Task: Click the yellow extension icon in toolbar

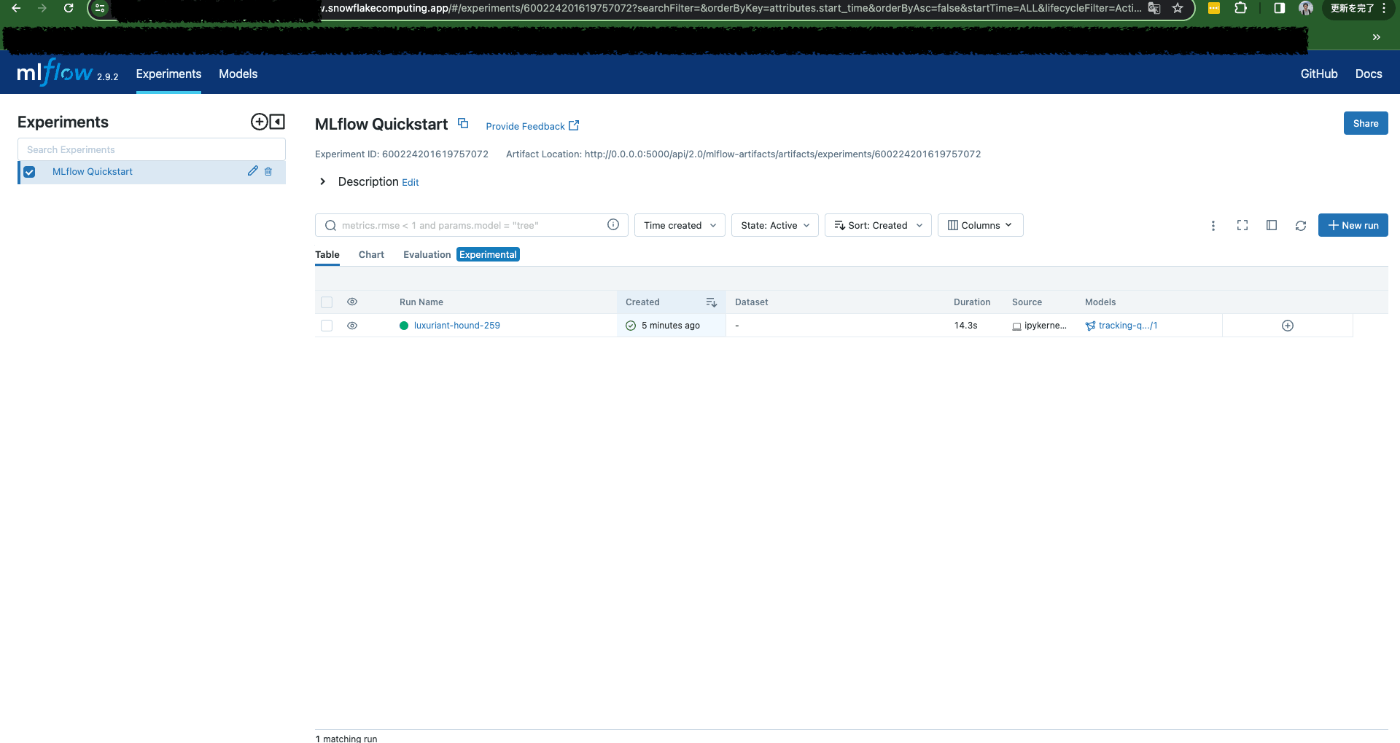Action: click(x=1214, y=8)
